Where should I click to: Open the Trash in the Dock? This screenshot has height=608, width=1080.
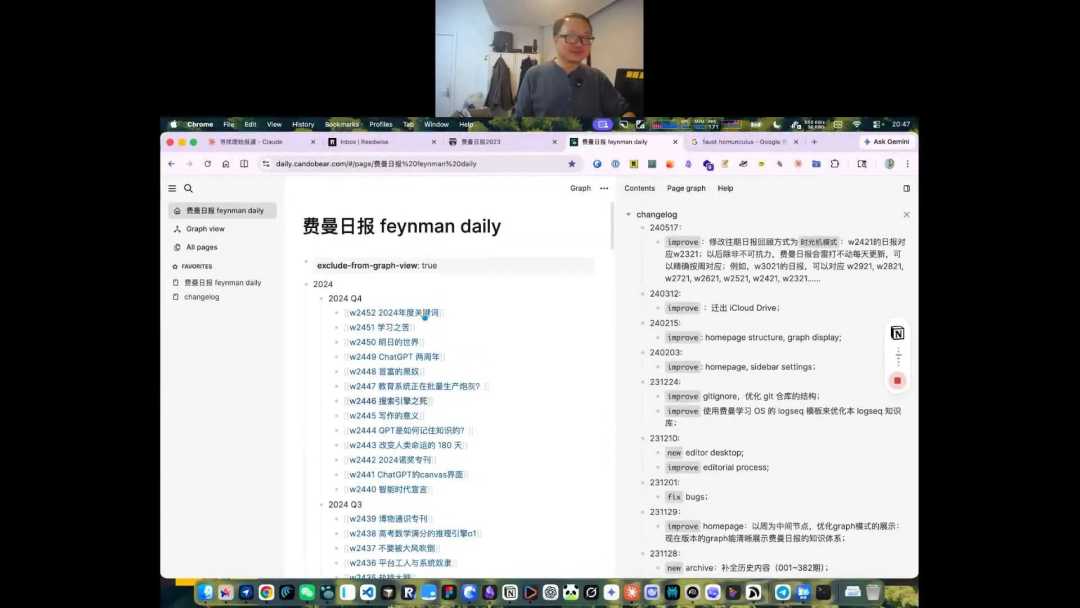tap(873, 592)
